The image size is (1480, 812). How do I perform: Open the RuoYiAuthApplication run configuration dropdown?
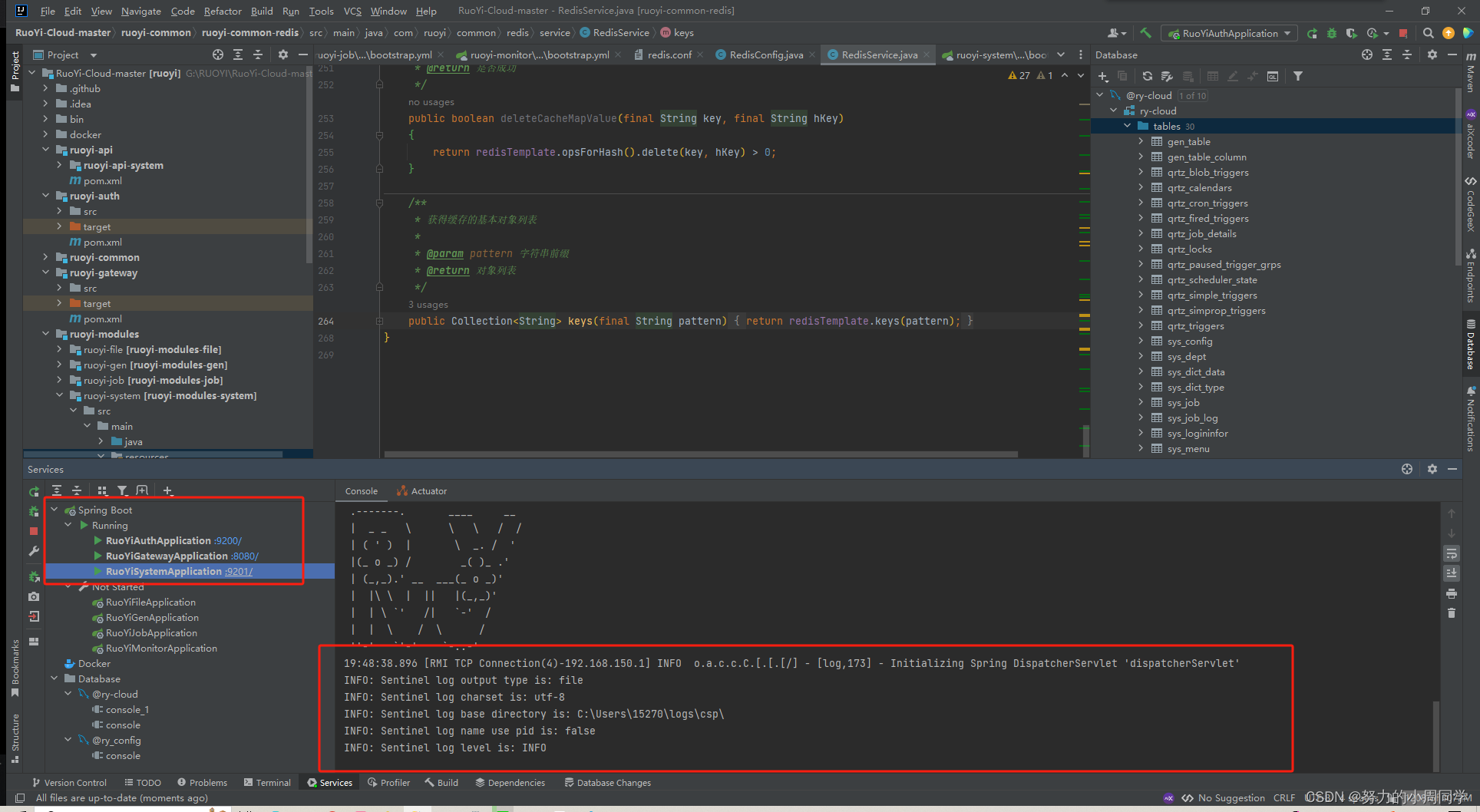[x=1231, y=33]
